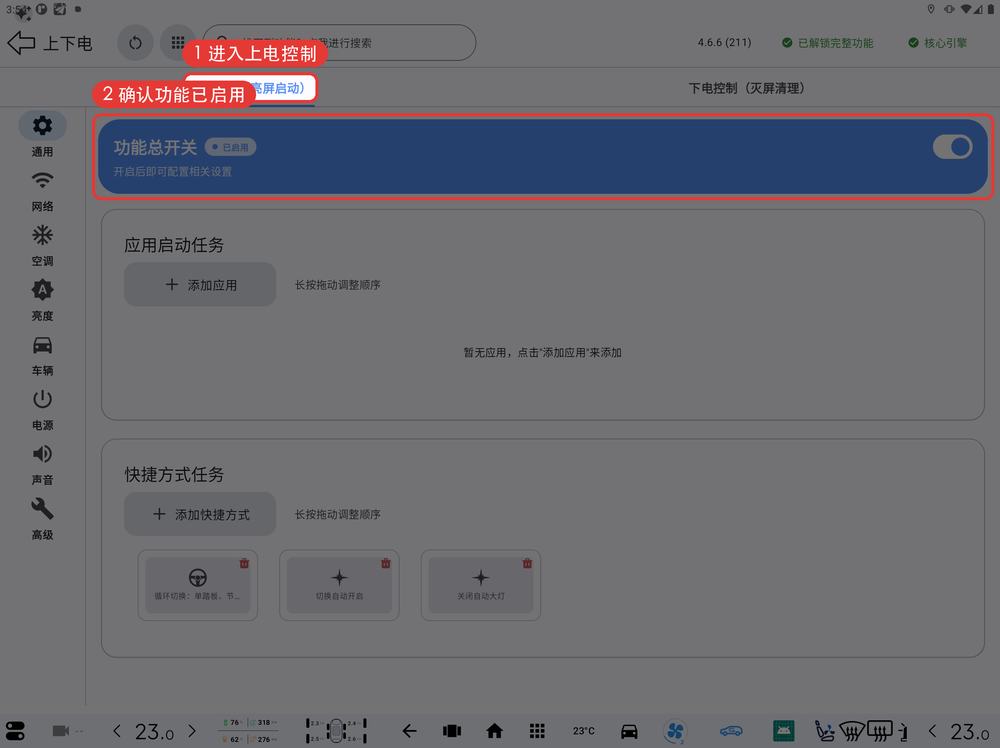Click the battery and range stats readout

coord(249,731)
